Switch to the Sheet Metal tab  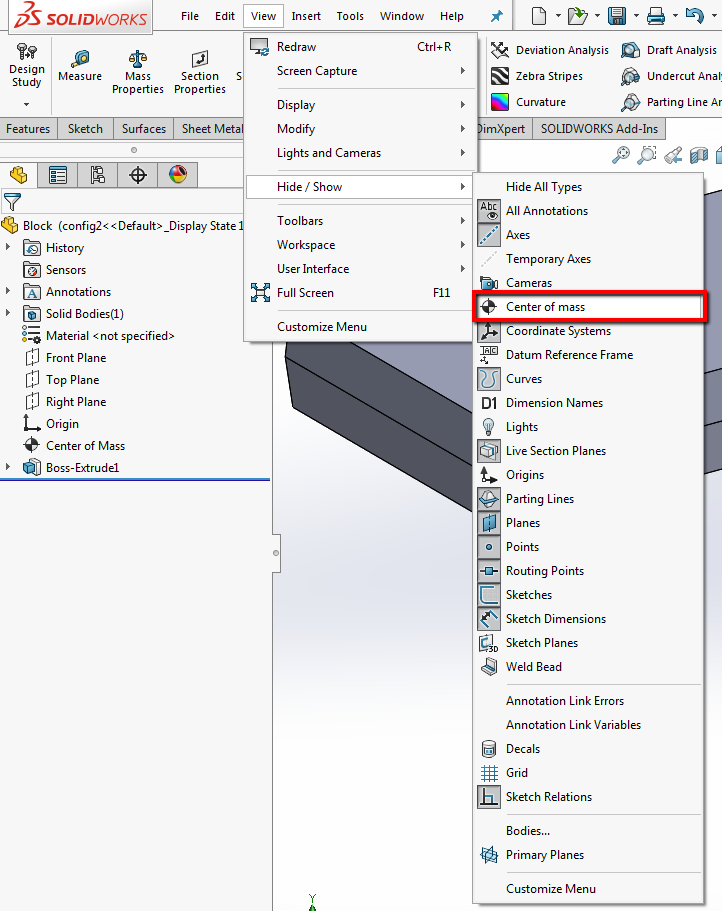(x=212, y=129)
